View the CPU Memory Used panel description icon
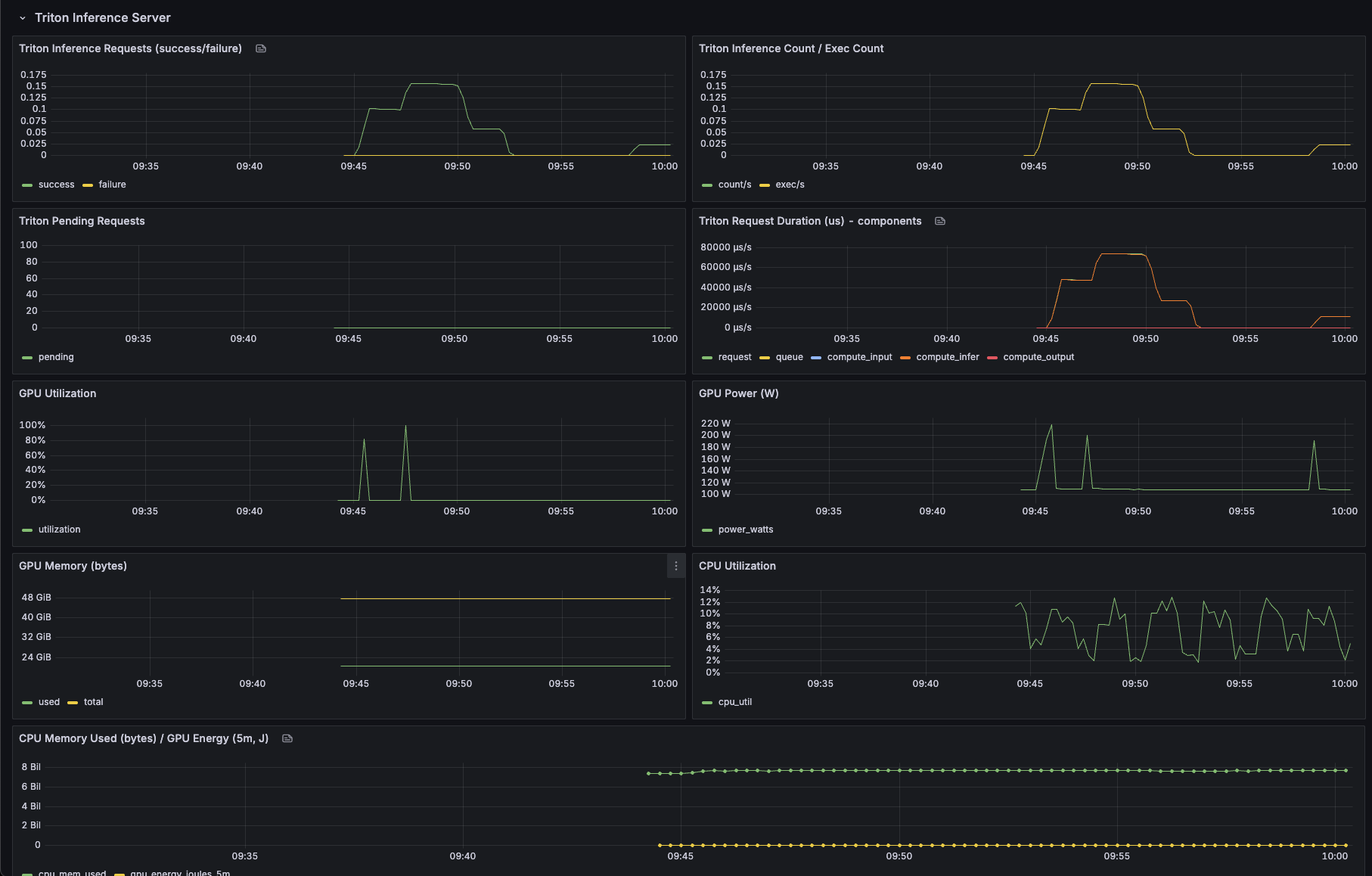The height and width of the screenshot is (876, 1372). pos(287,738)
